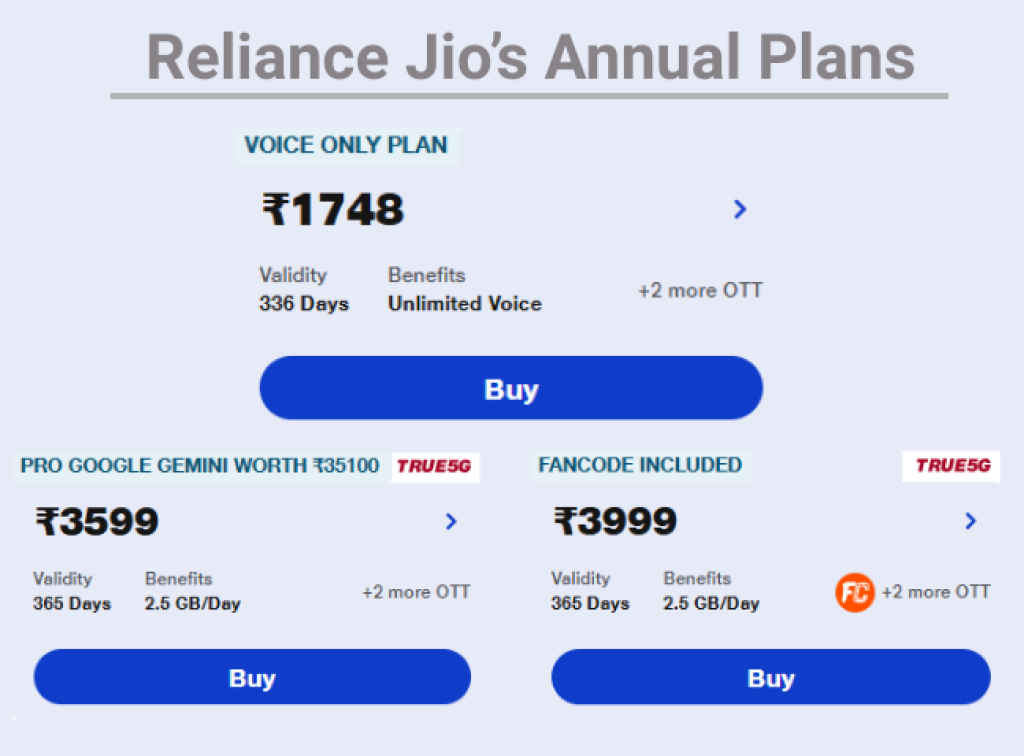
Task: Click the blue chevron beside ₹3999
Action: 970,521
